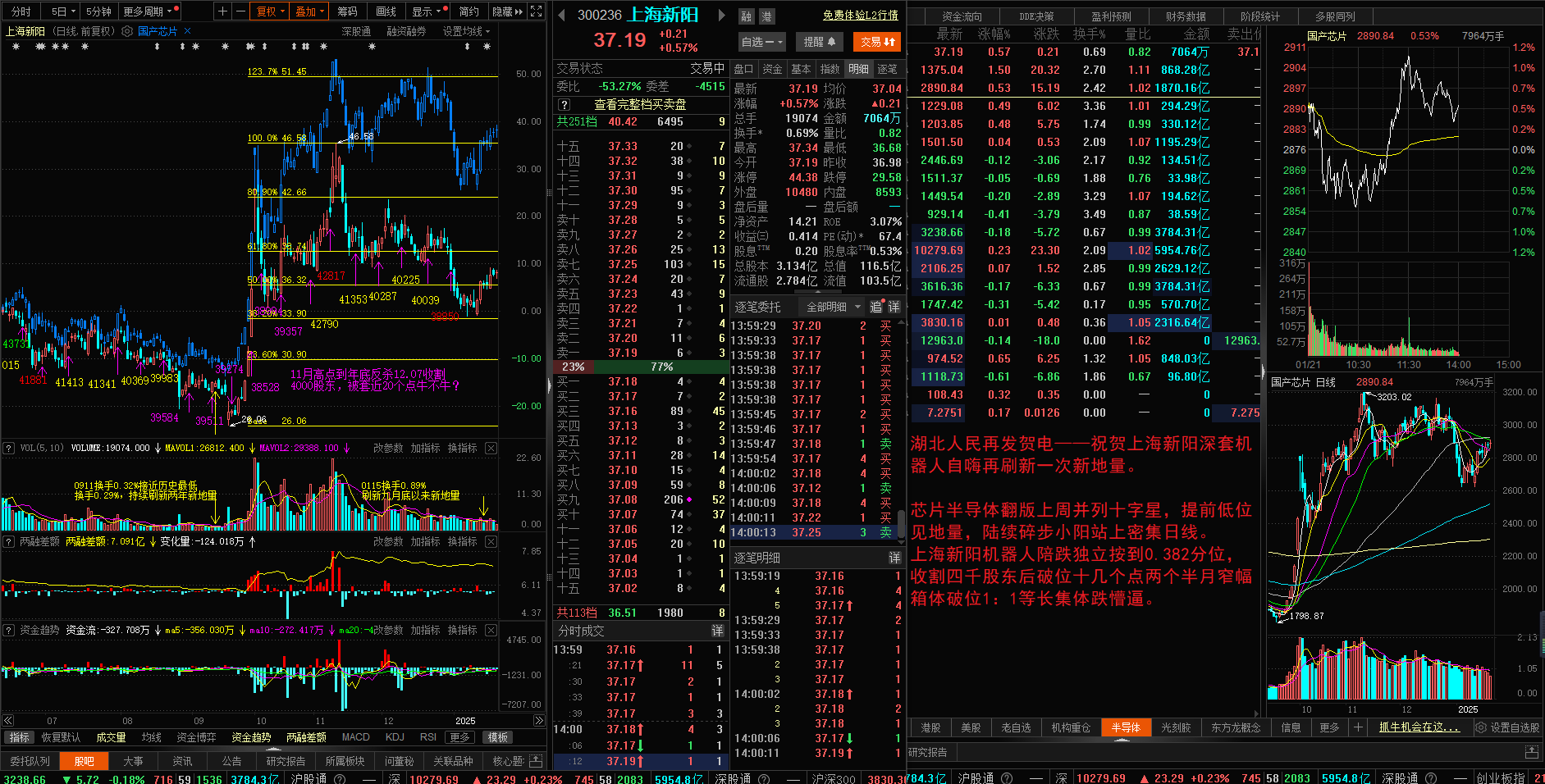The image size is (1545, 784).
Task: Click 抓牛机会在这 promo link
Action: point(1419,727)
